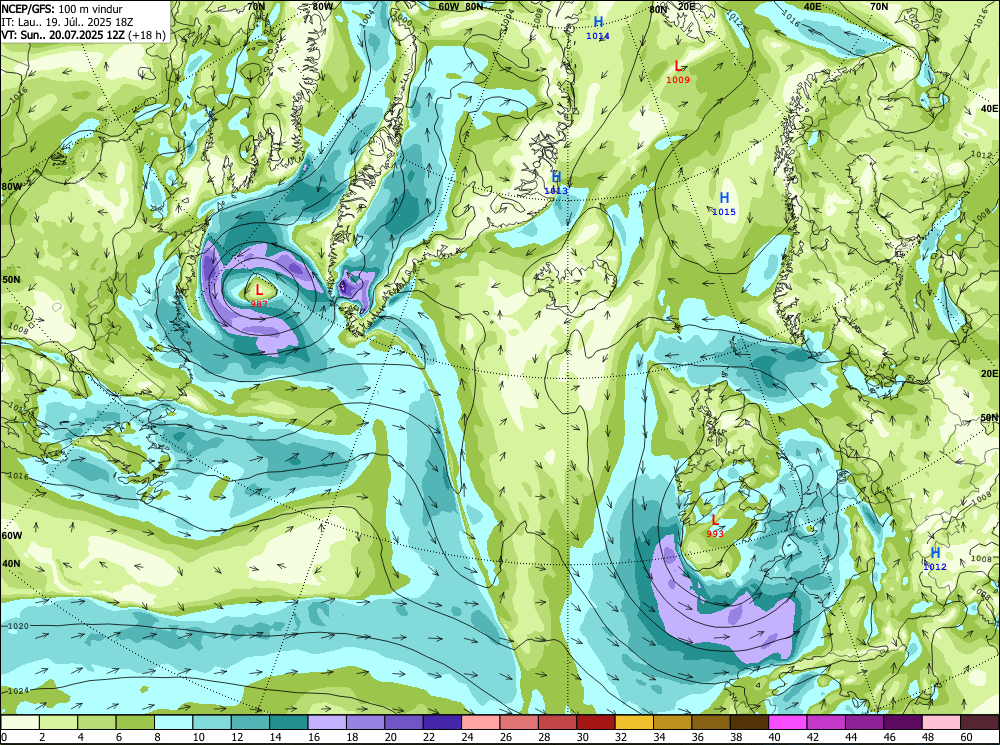The height and width of the screenshot is (745, 1000).
Task: Click the 24 tick label on the wind scale
Action: click(x=467, y=737)
